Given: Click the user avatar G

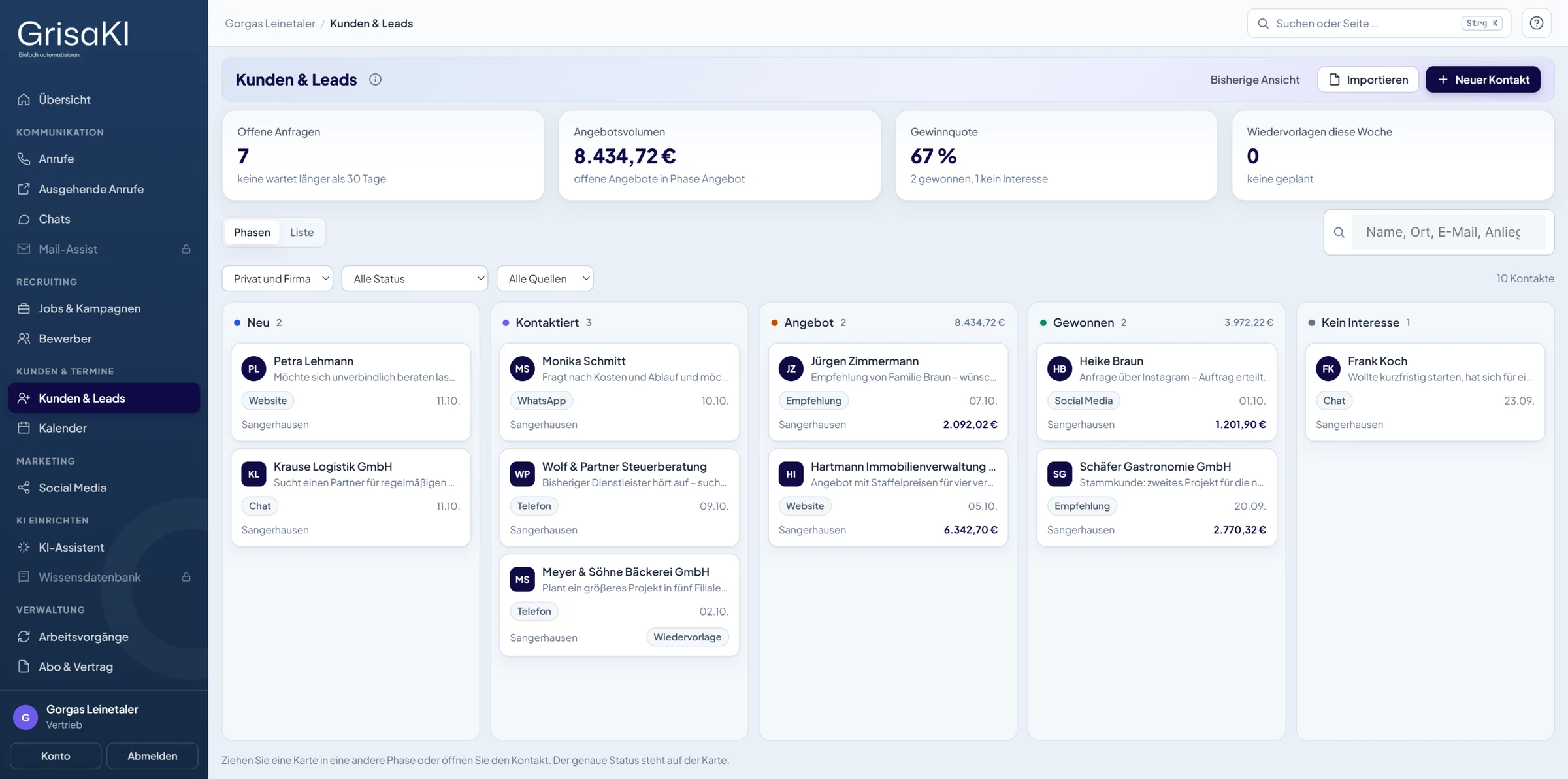Looking at the screenshot, I should tap(25, 717).
